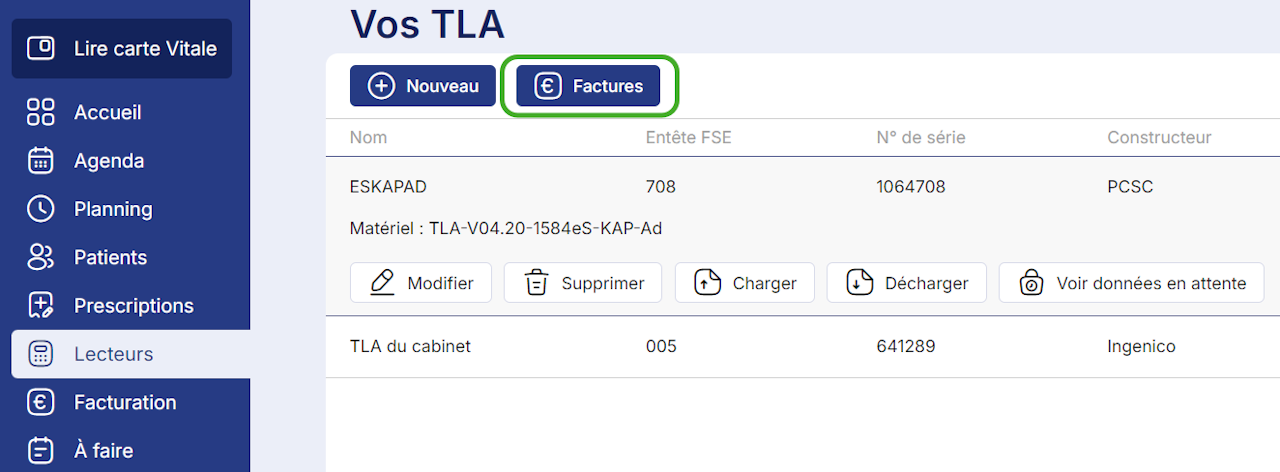Select the Lecteurs sidebar item
The height and width of the screenshot is (472, 1280).
click(x=113, y=354)
